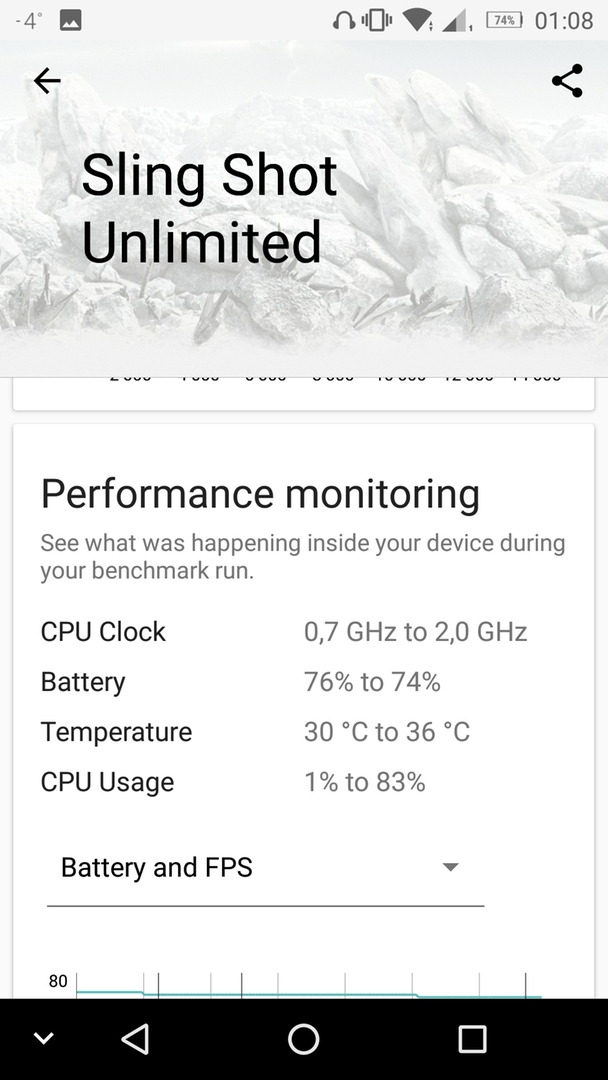Open recent apps with square button

(x=472, y=1039)
